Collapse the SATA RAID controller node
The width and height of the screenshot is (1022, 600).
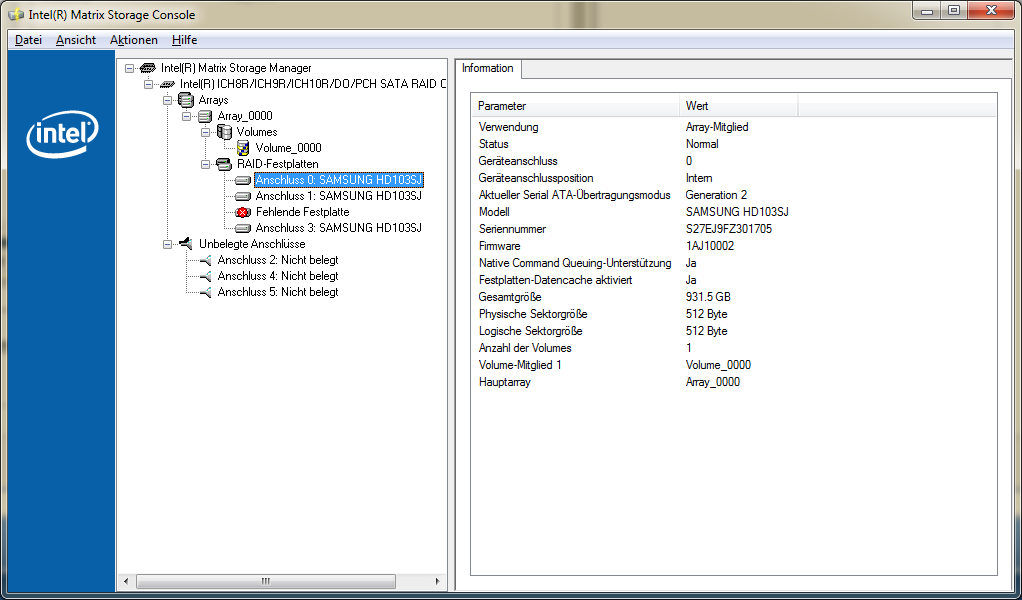[x=149, y=84]
